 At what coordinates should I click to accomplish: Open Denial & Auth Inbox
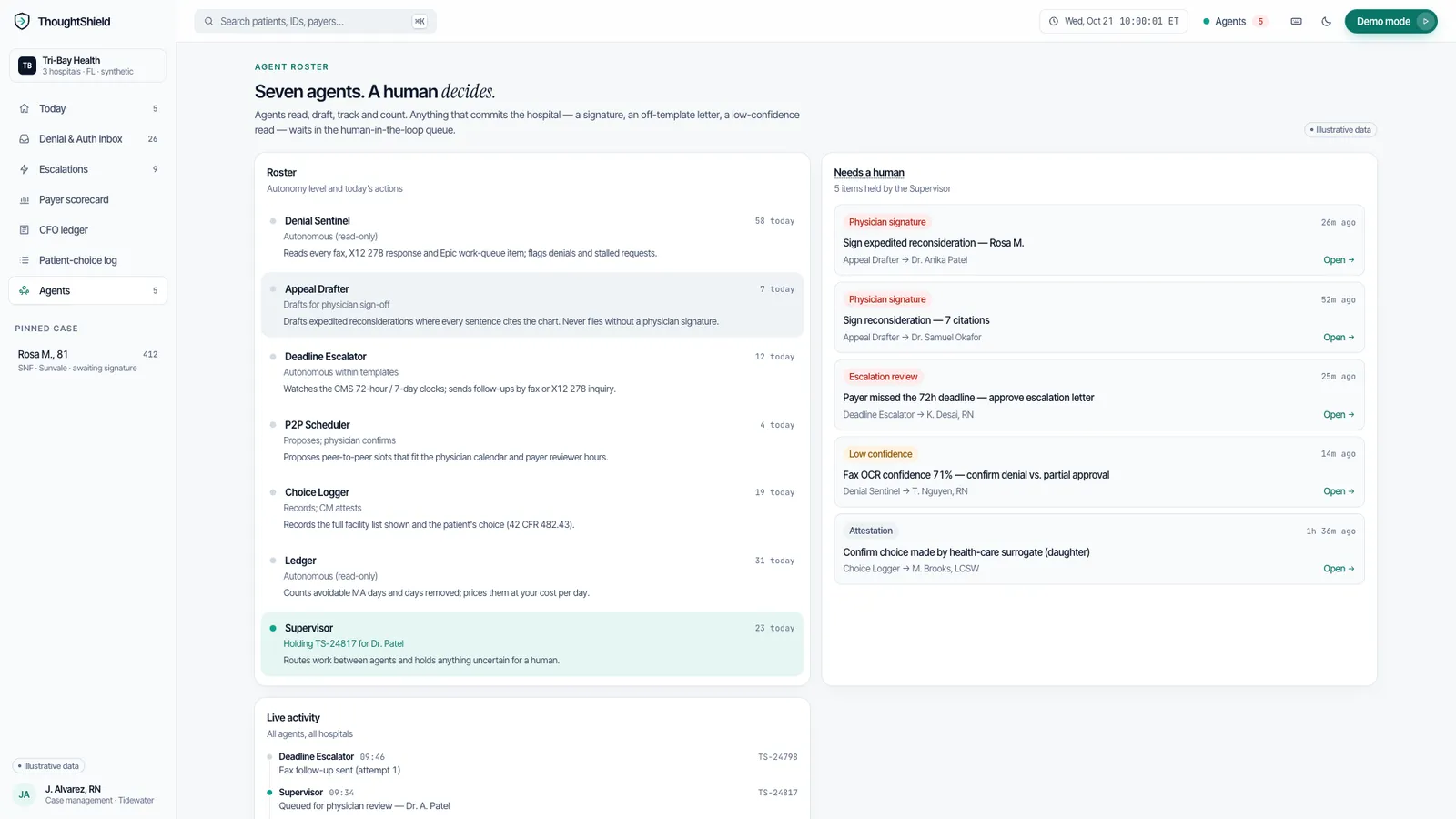(88, 139)
